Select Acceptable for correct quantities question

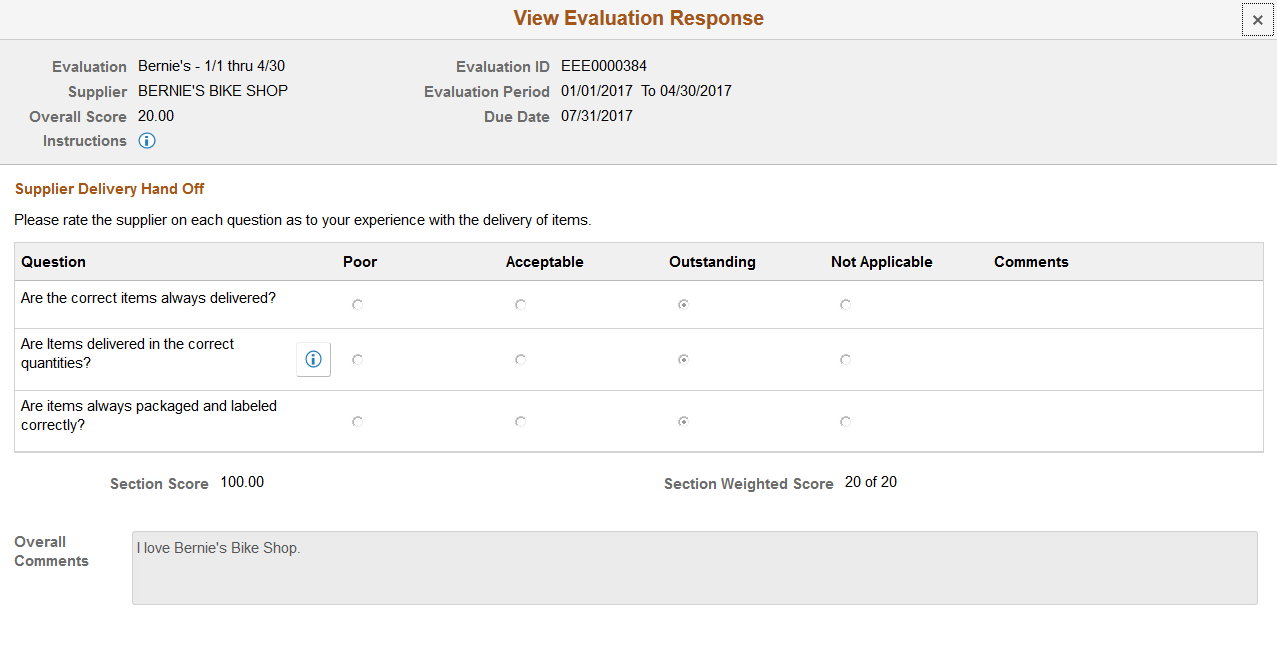tap(519, 359)
